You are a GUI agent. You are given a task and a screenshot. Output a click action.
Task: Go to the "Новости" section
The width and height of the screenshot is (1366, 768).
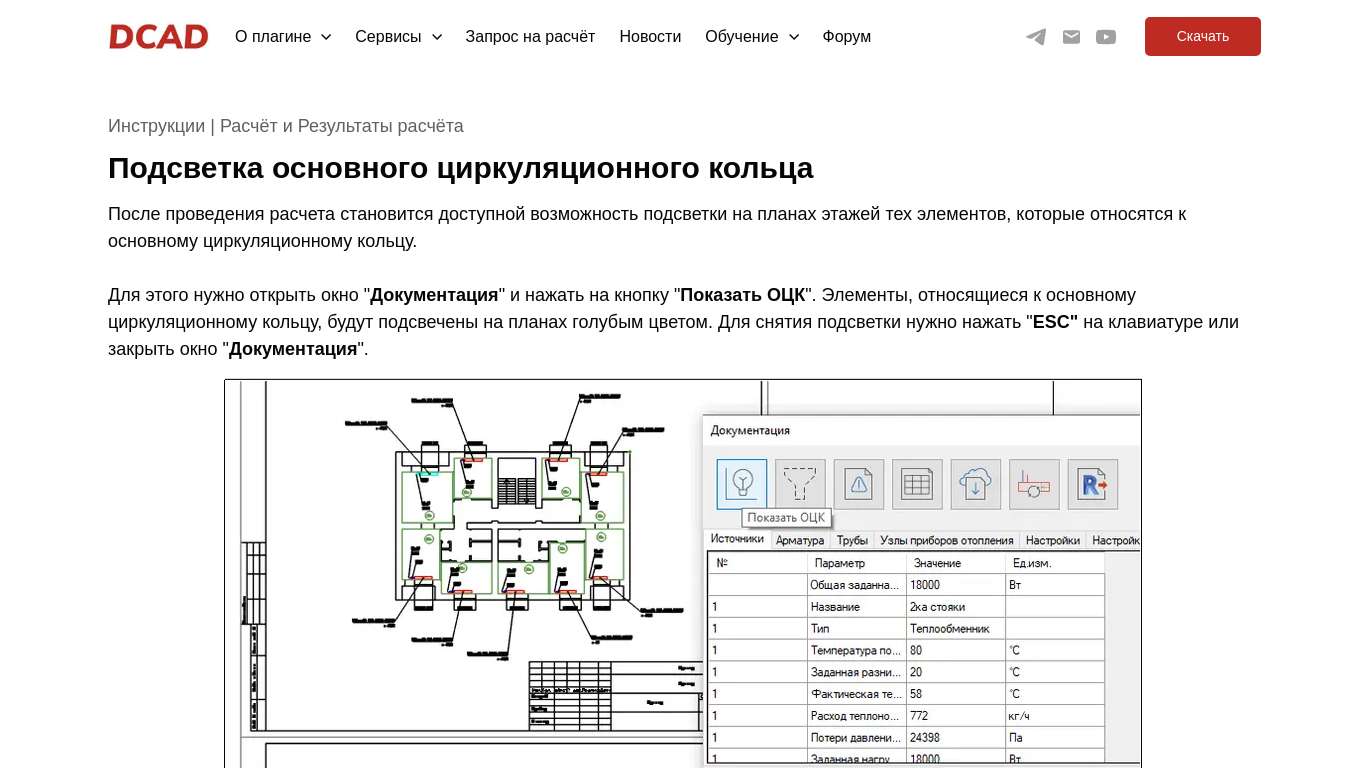point(650,37)
